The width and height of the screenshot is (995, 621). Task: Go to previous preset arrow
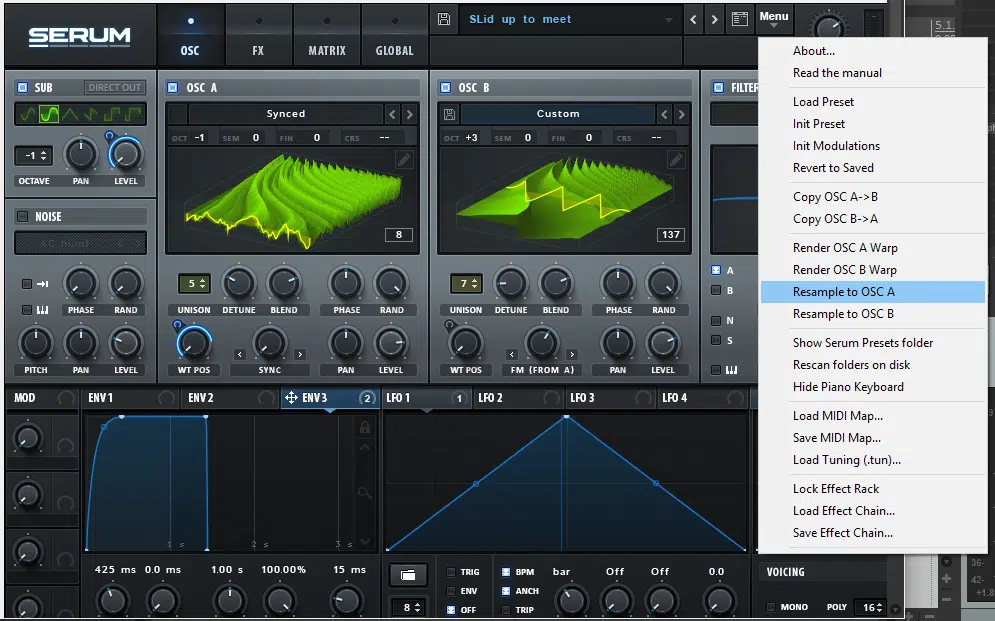tap(693, 20)
